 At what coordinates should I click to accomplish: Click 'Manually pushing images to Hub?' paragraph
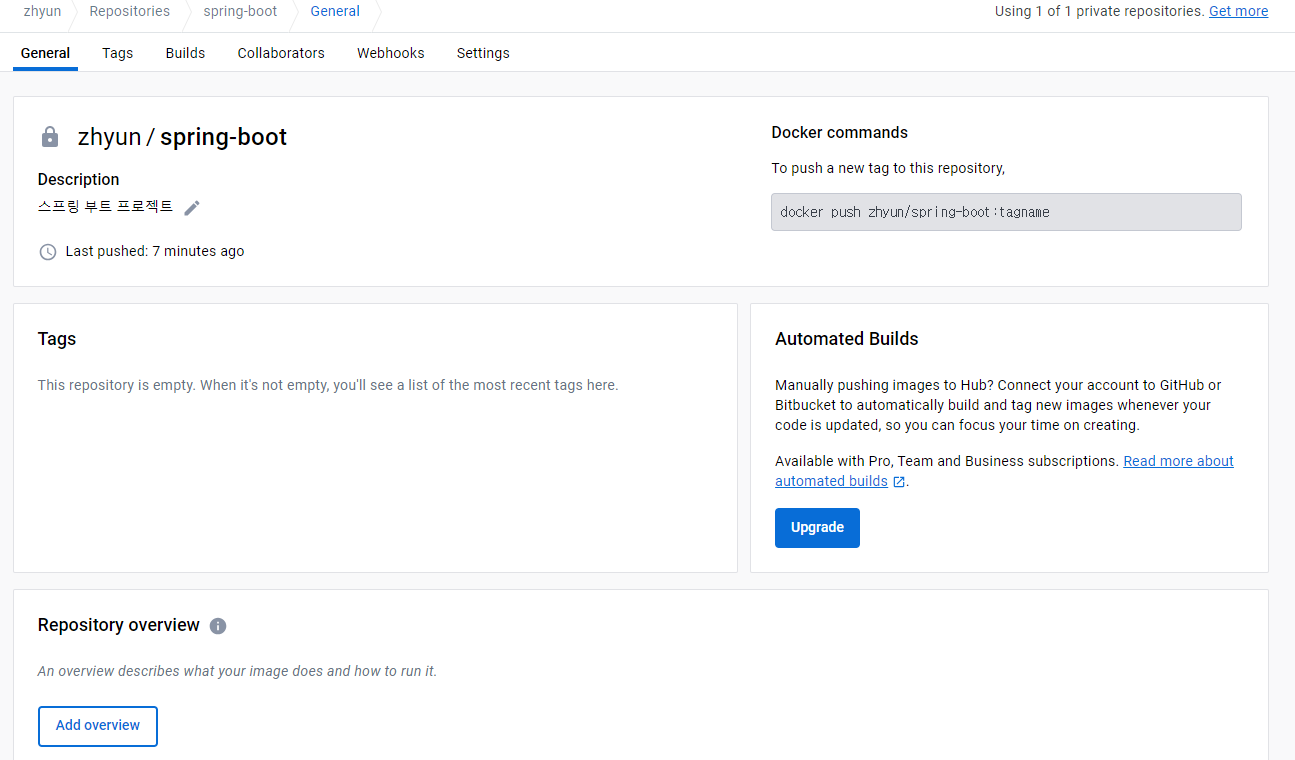[998, 405]
